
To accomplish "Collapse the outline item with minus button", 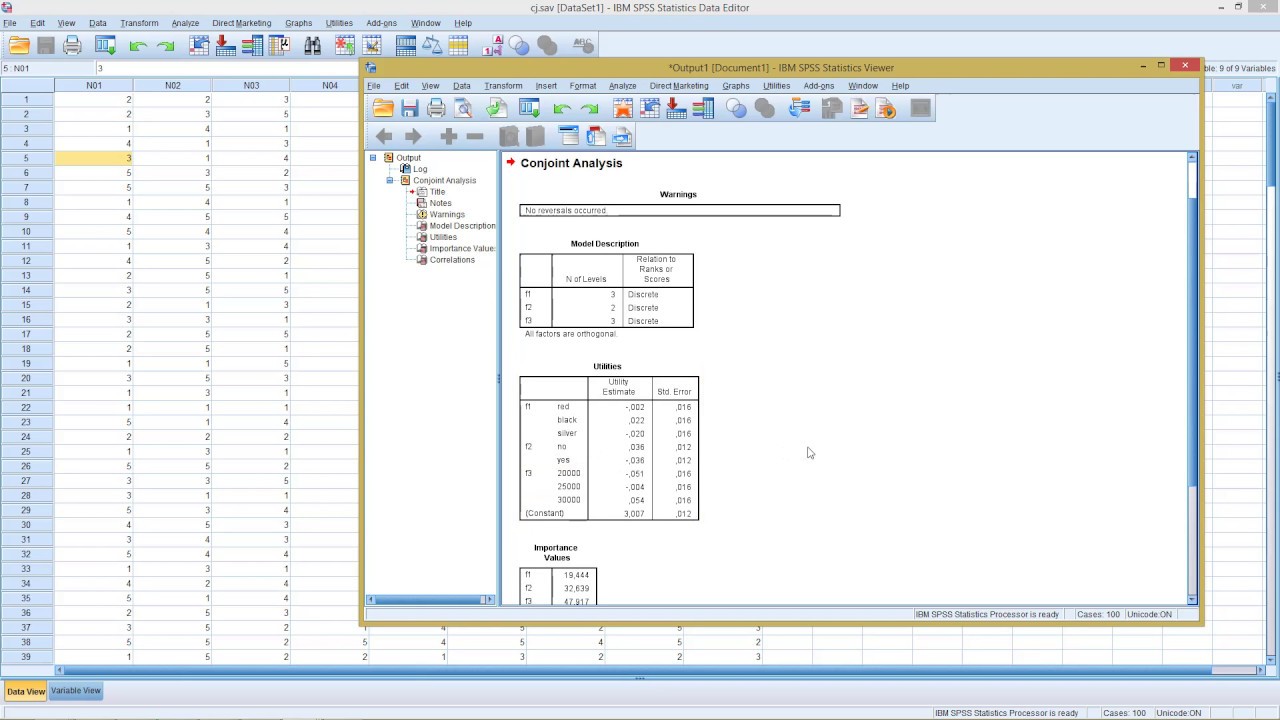I will pyautogui.click(x=475, y=136).
